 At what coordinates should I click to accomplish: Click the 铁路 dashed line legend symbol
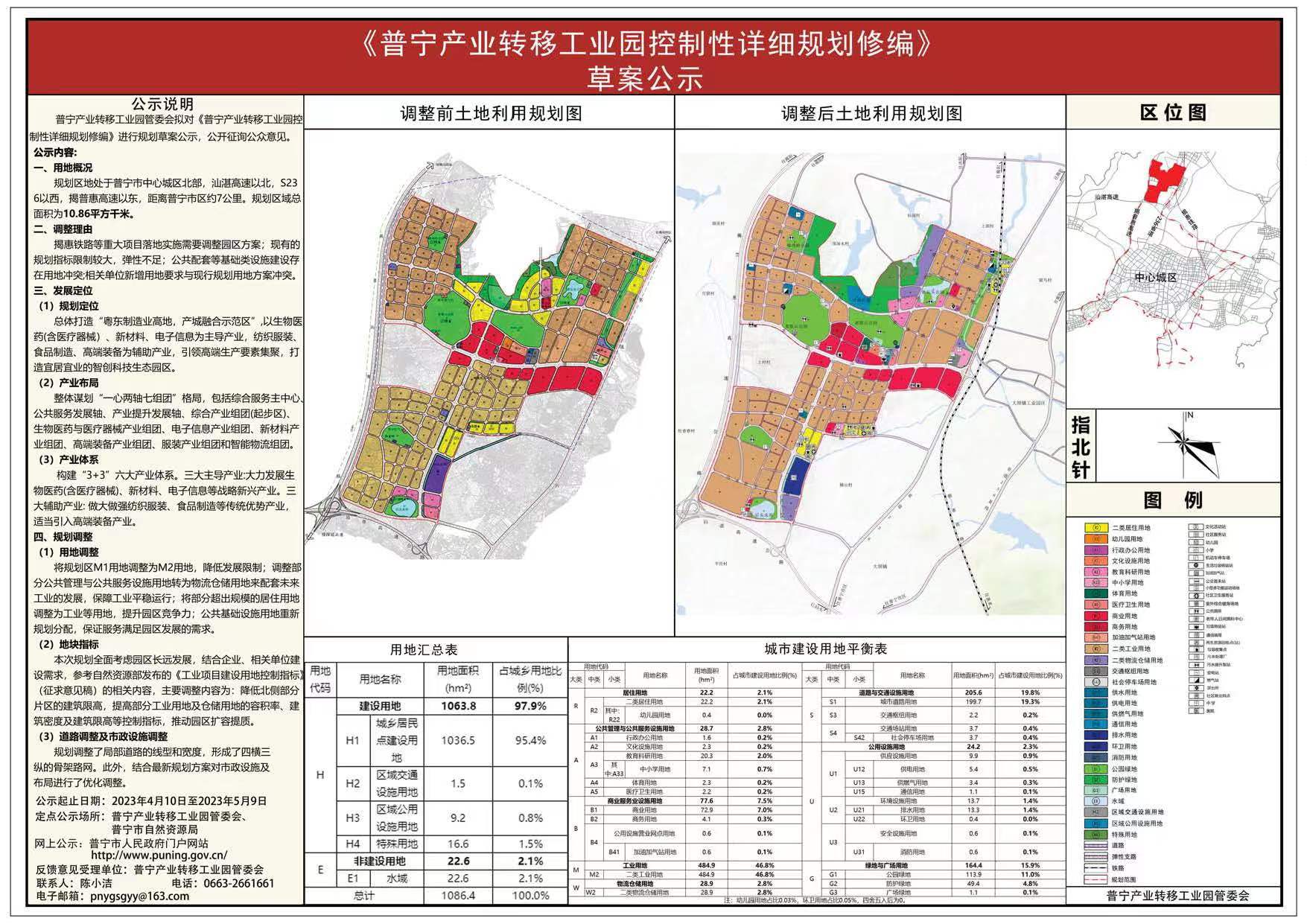pos(1095,867)
